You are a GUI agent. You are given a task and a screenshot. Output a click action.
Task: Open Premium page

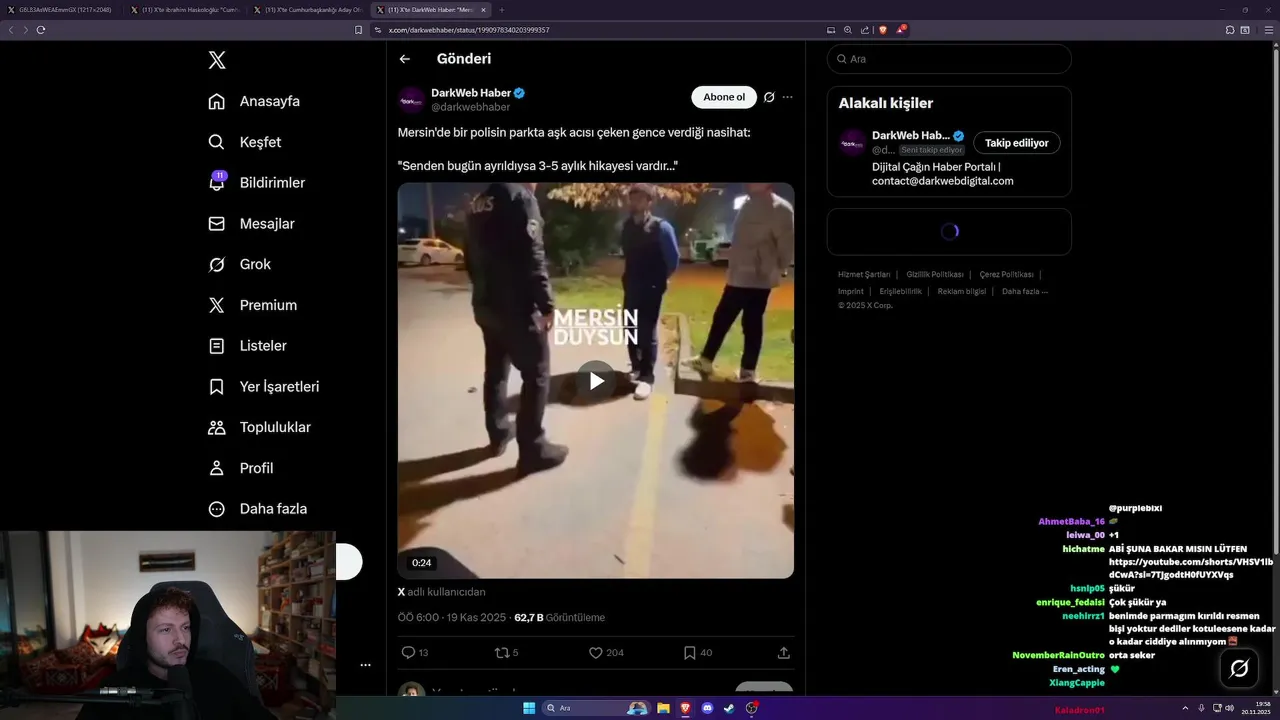pyautogui.click(x=252, y=305)
